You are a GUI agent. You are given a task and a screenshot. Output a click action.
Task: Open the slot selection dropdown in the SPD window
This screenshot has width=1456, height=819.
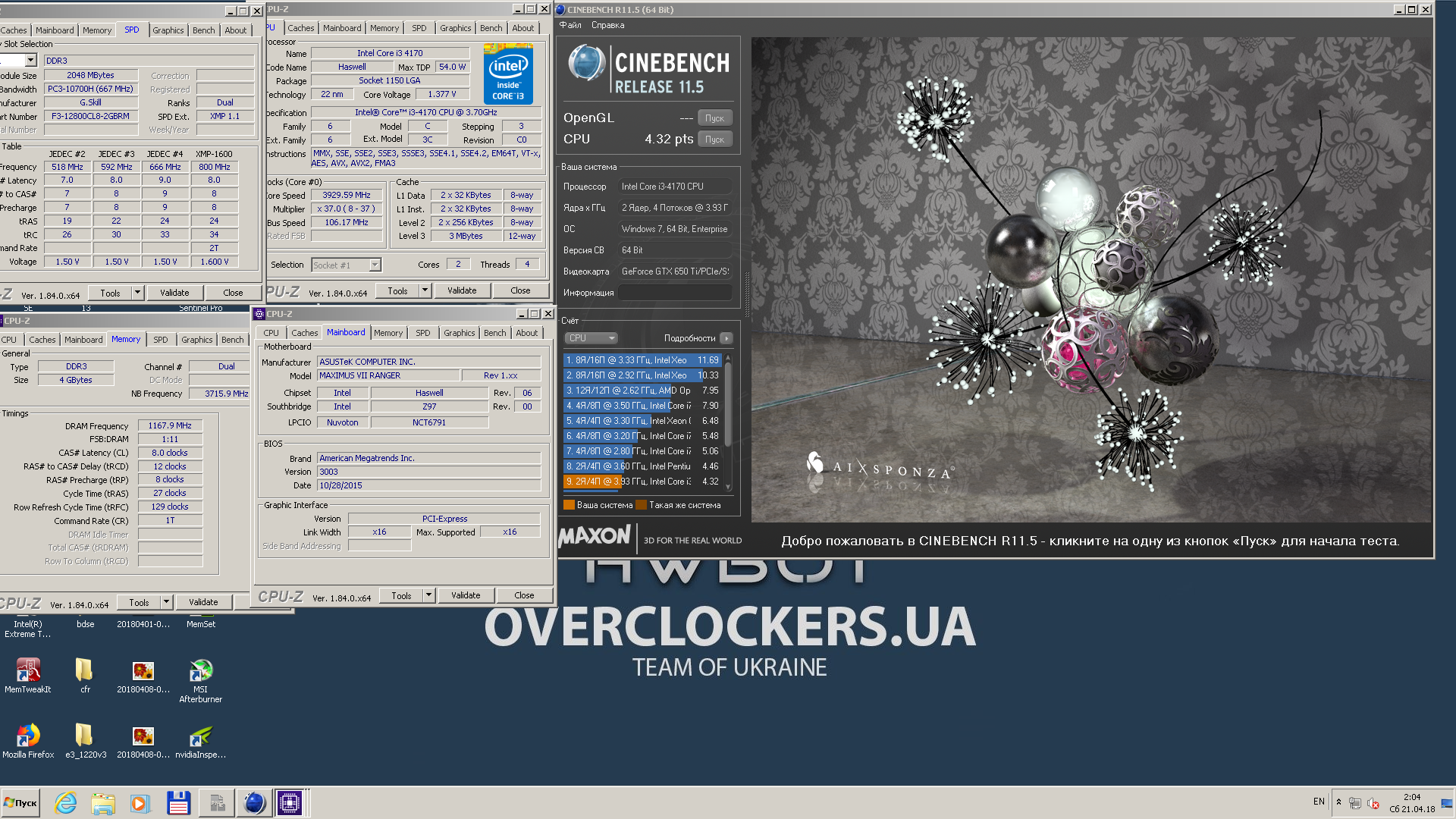(30, 60)
